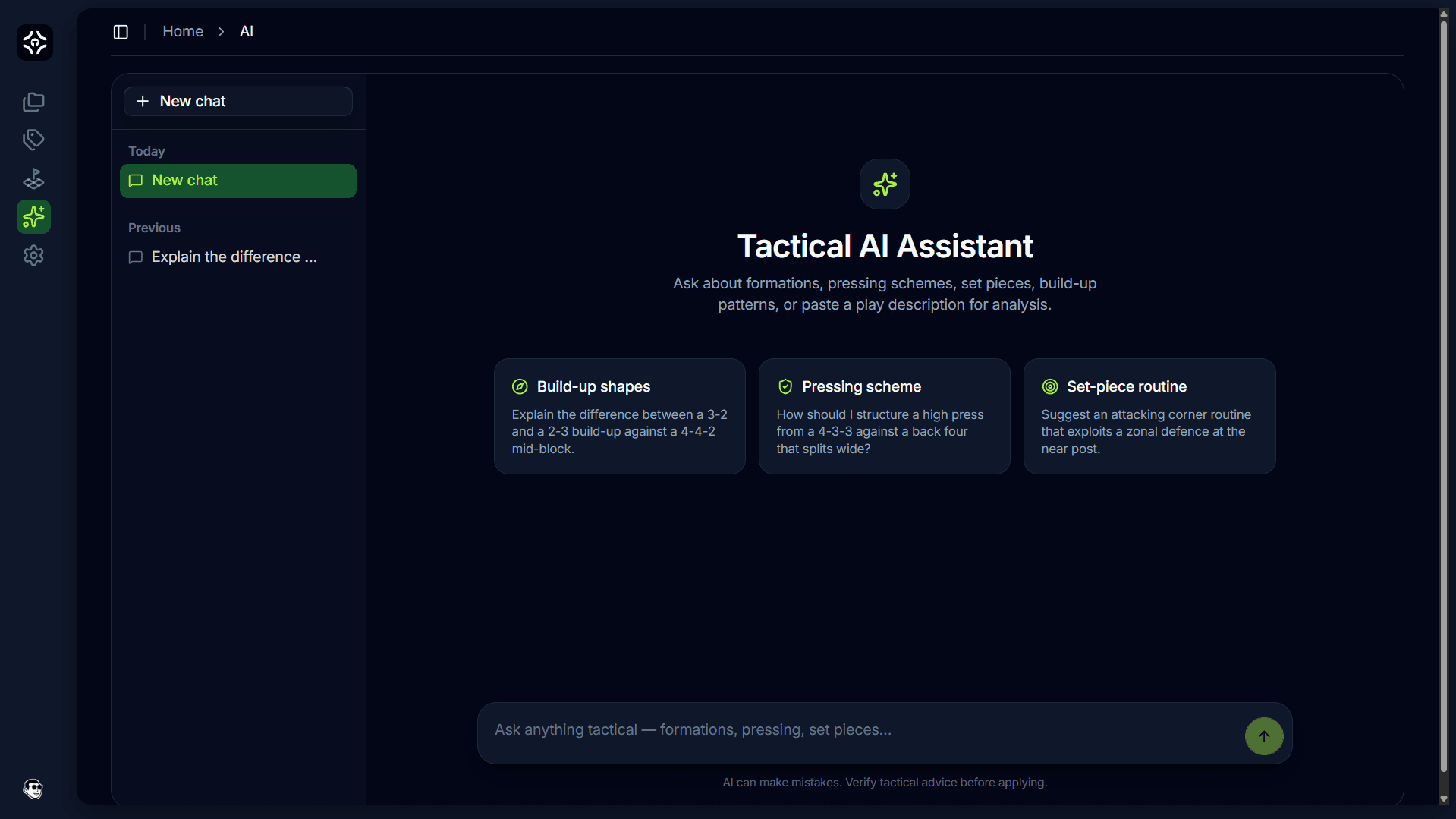Click the 'Today' section label
1456x819 pixels.
(146, 152)
